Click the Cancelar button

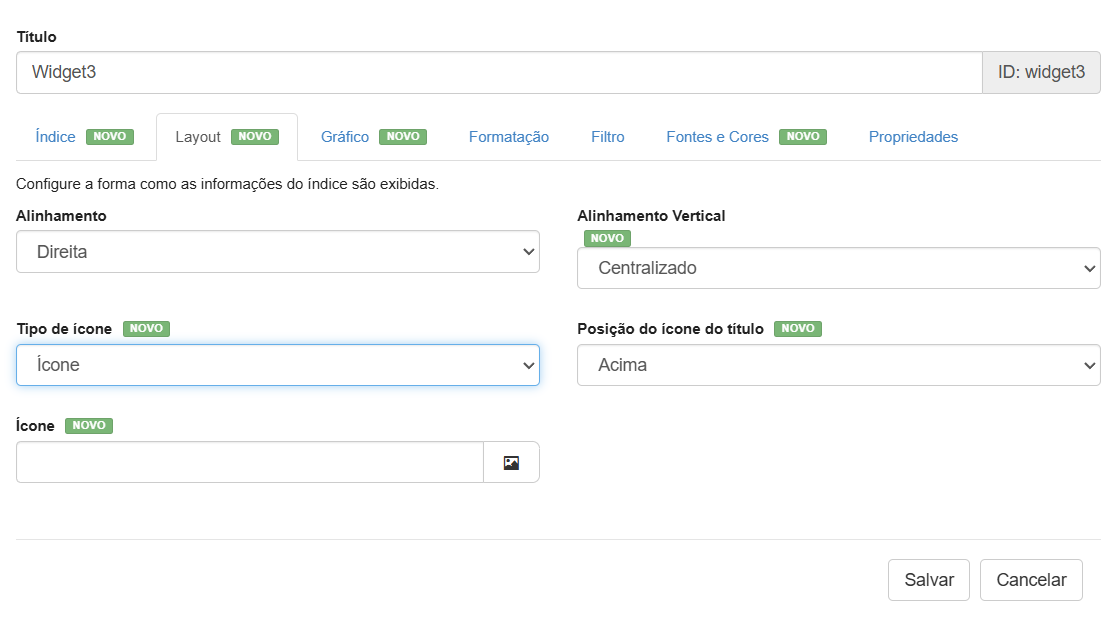coord(1031,580)
